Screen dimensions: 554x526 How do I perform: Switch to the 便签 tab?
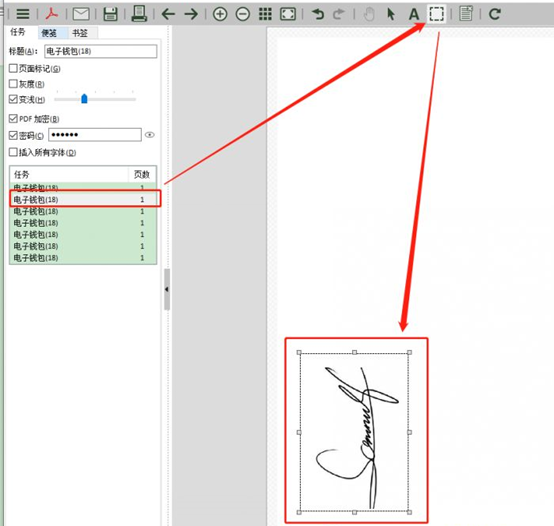tap(49, 33)
